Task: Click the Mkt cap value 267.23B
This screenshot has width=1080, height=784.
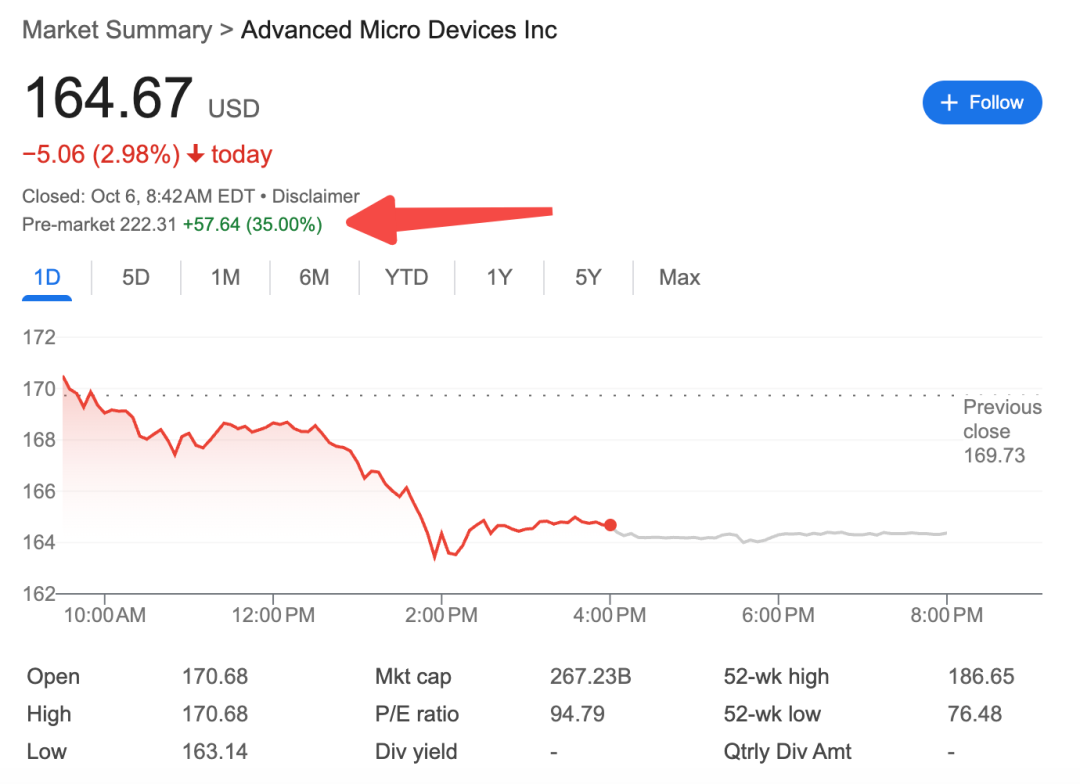Action: tap(590, 677)
